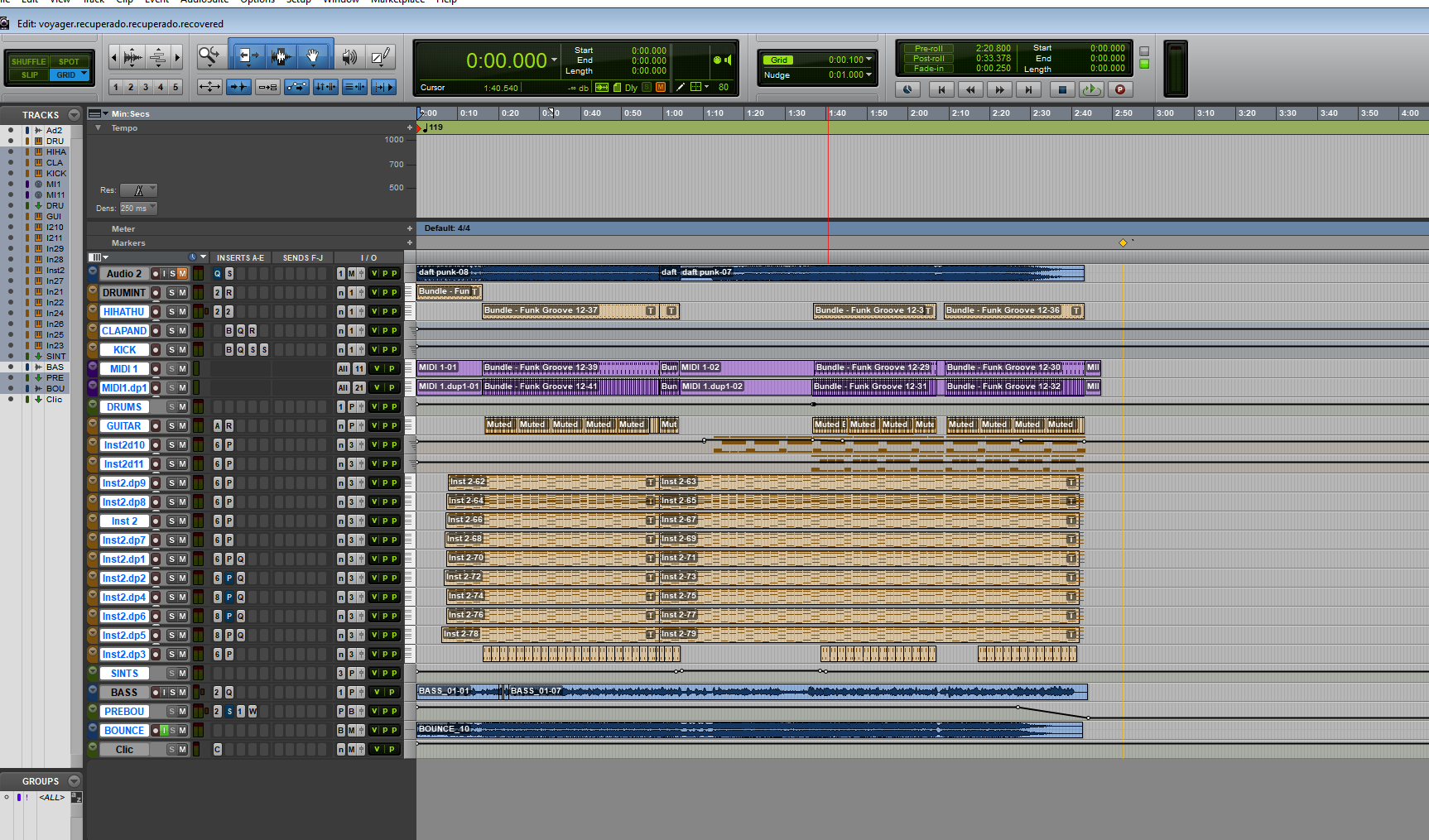
Task: Select the CLAPAND track name
Action: pyautogui.click(x=124, y=331)
